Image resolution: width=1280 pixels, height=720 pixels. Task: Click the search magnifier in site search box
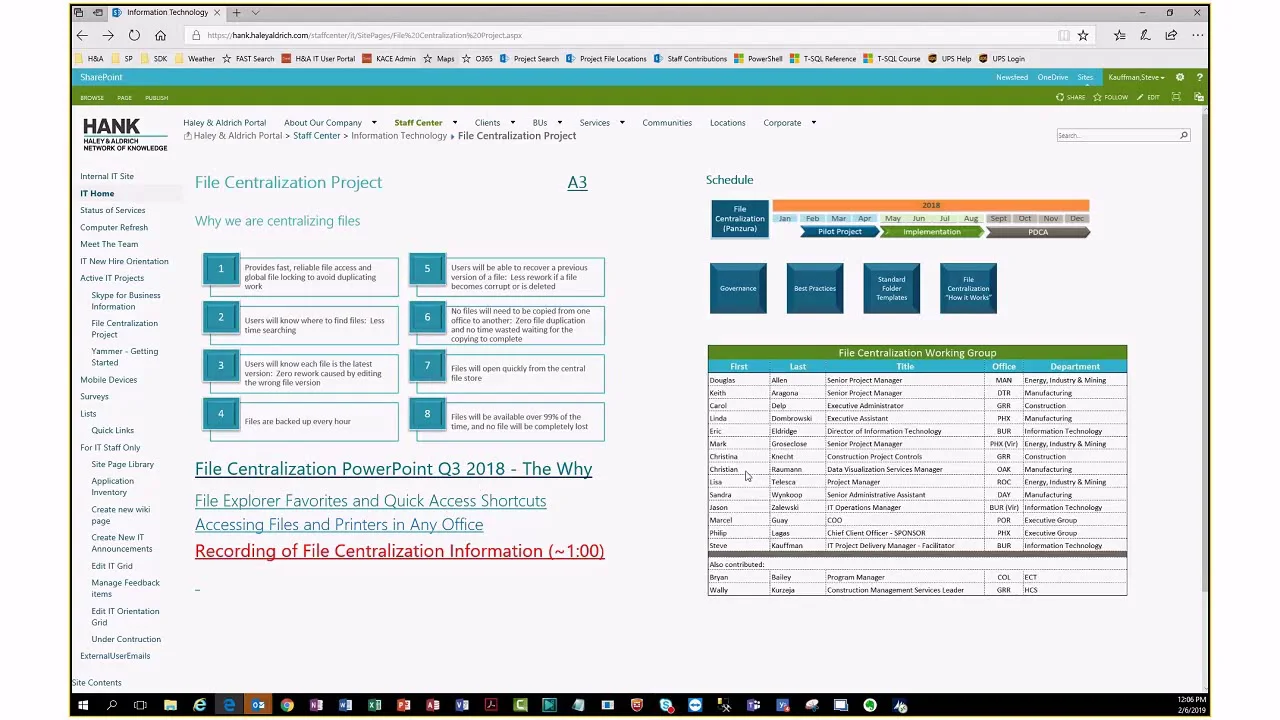coord(1183,135)
